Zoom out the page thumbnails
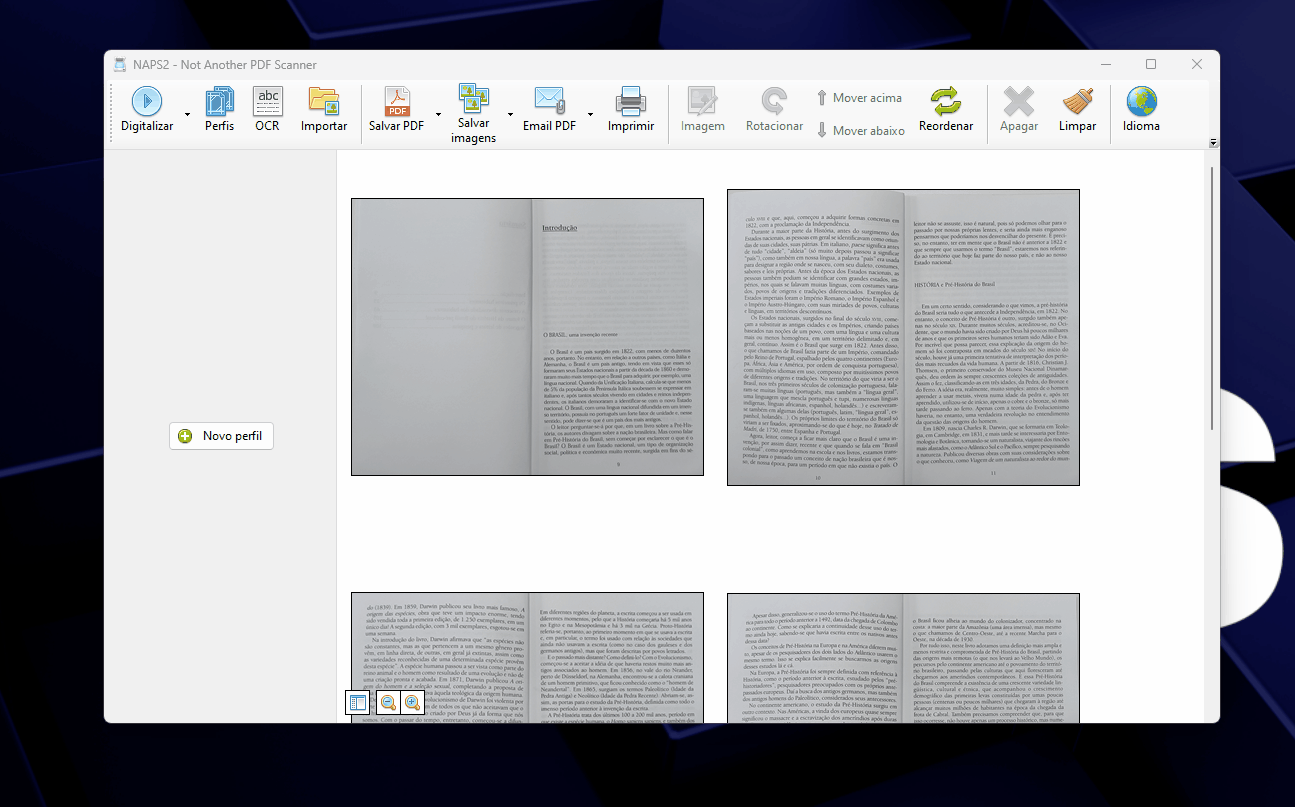 tap(388, 703)
